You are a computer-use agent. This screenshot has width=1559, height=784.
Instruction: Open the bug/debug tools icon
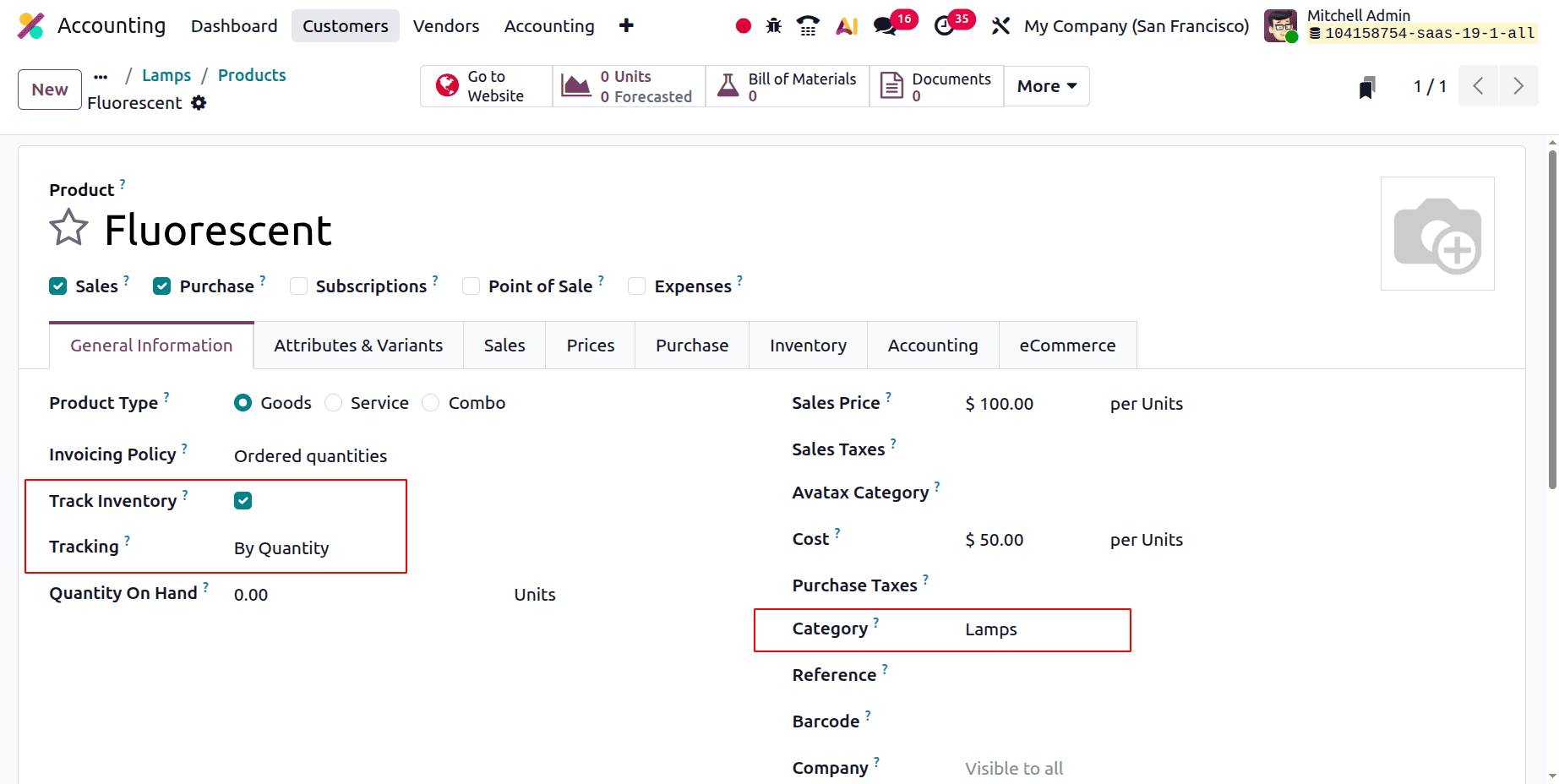773,25
